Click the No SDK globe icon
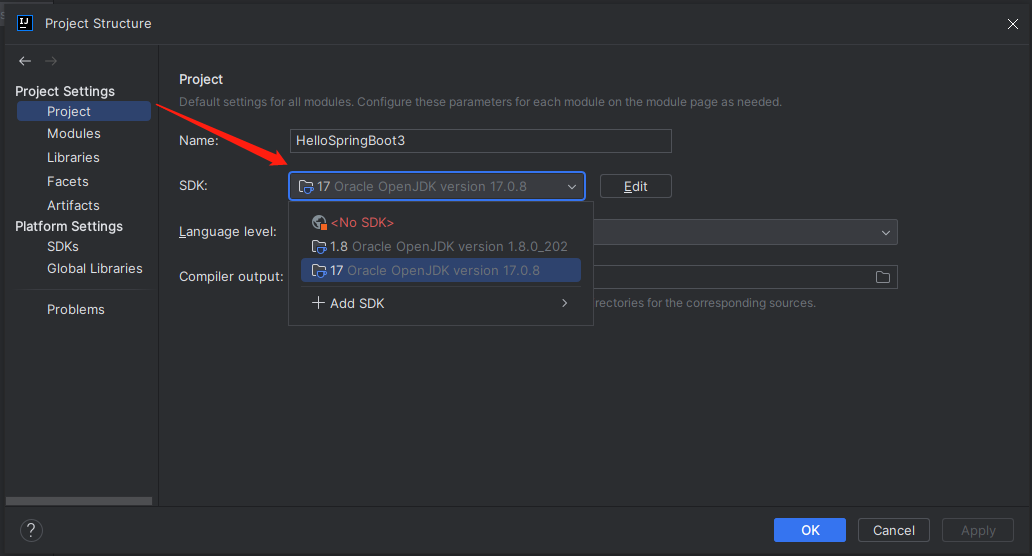The image size is (1032, 556). [319, 222]
